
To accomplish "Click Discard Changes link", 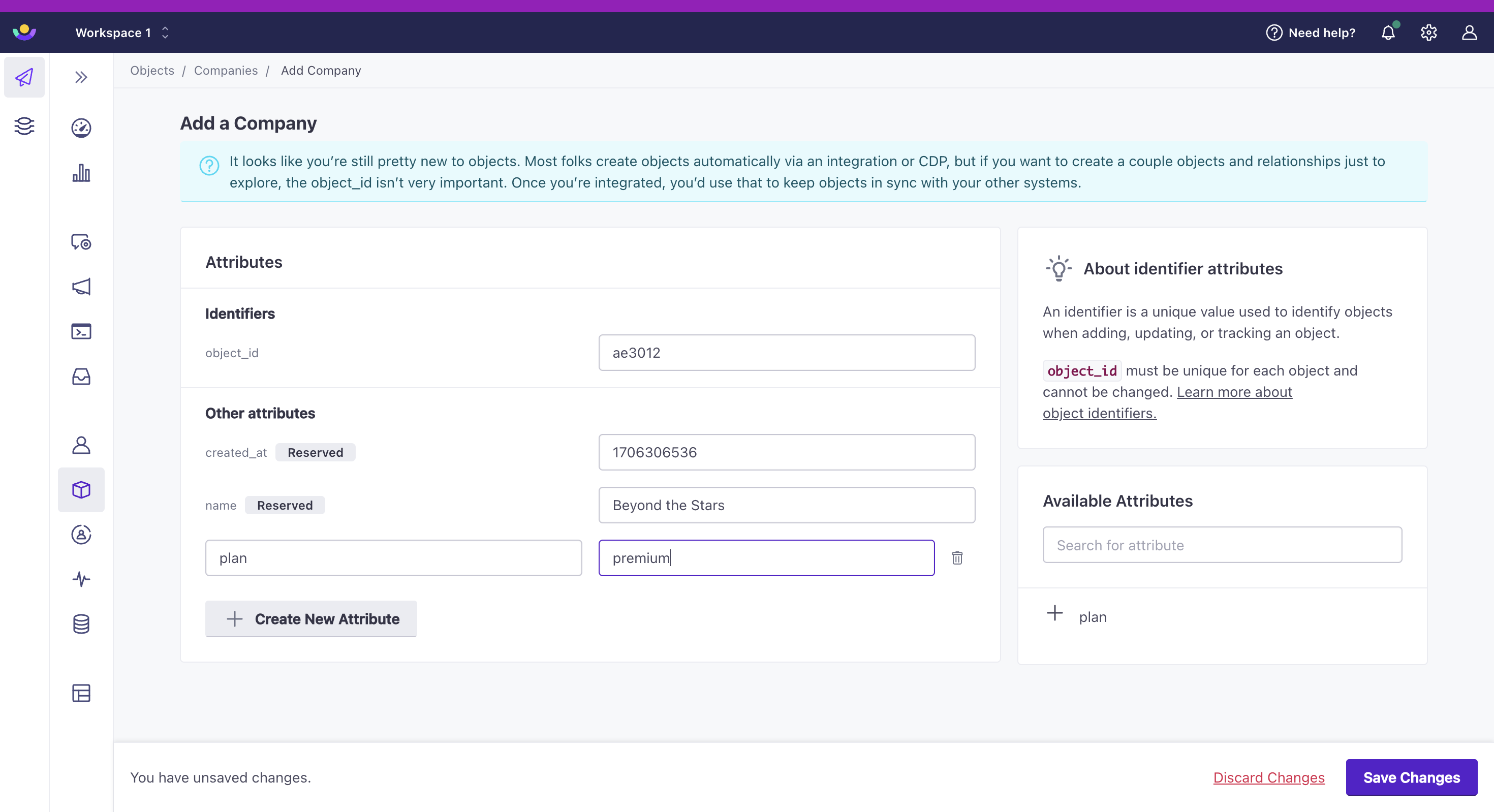I will pyautogui.click(x=1270, y=777).
